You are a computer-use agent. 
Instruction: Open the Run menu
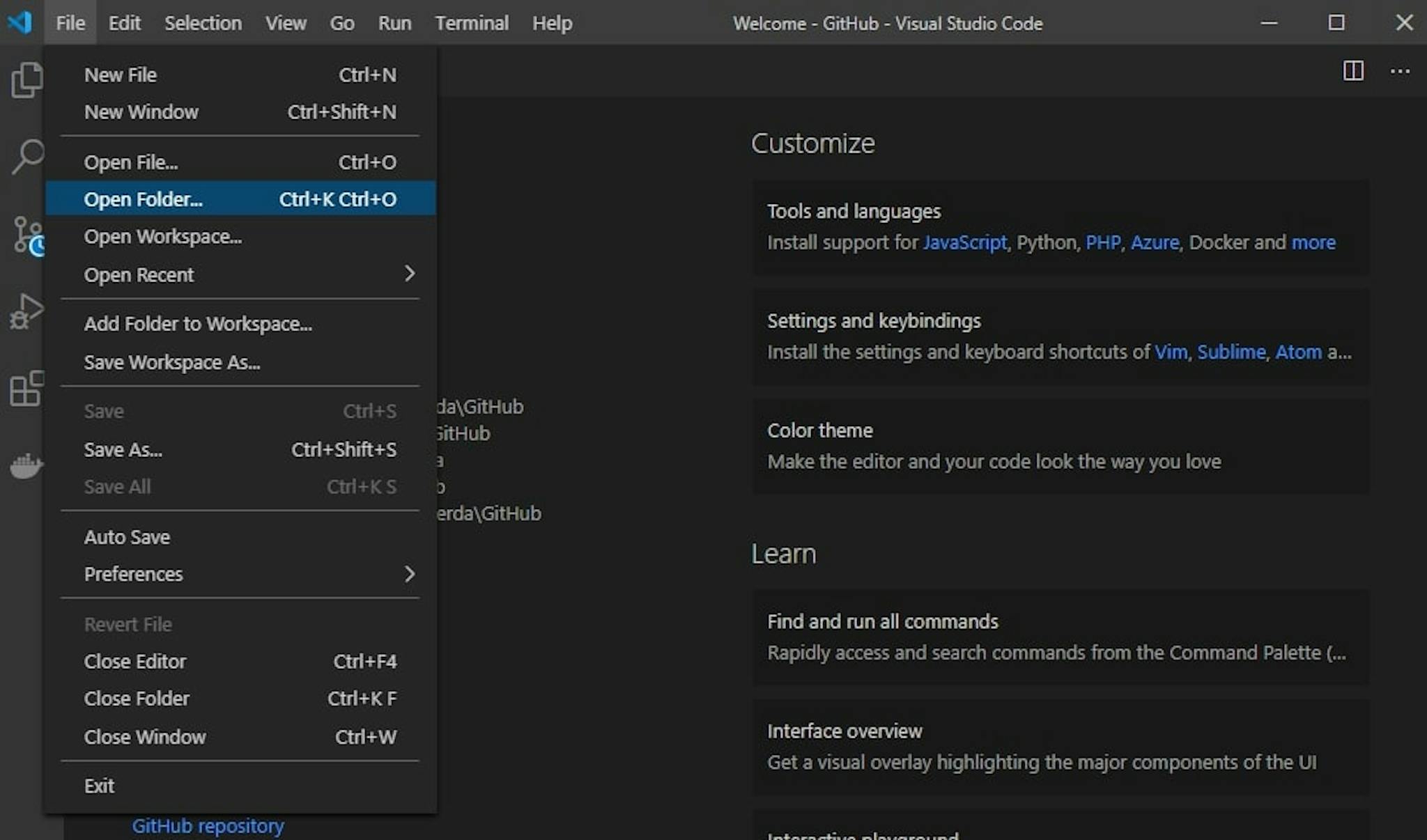point(394,23)
